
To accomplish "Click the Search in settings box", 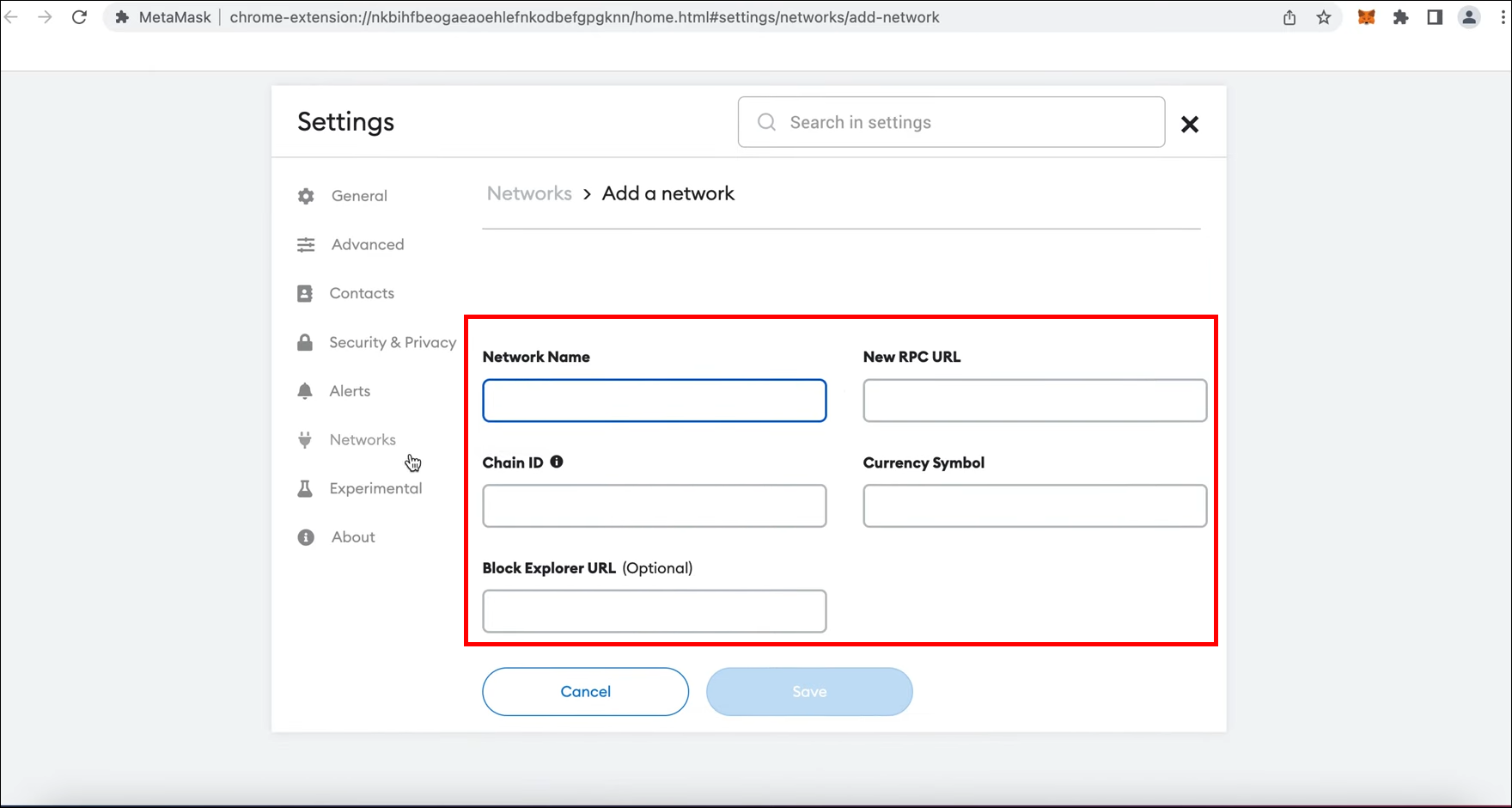I will [x=952, y=122].
